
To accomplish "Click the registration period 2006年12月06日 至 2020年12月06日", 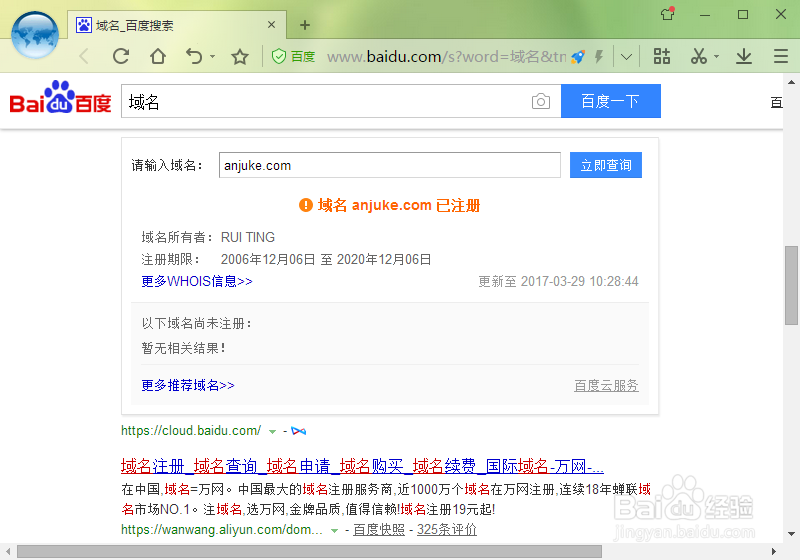I will click(326, 260).
